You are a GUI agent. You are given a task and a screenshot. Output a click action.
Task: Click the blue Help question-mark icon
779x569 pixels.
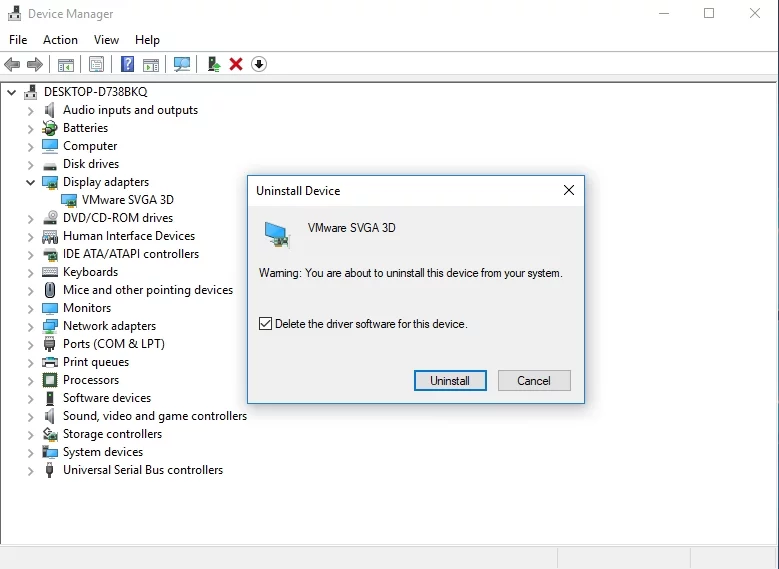click(128, 64)
